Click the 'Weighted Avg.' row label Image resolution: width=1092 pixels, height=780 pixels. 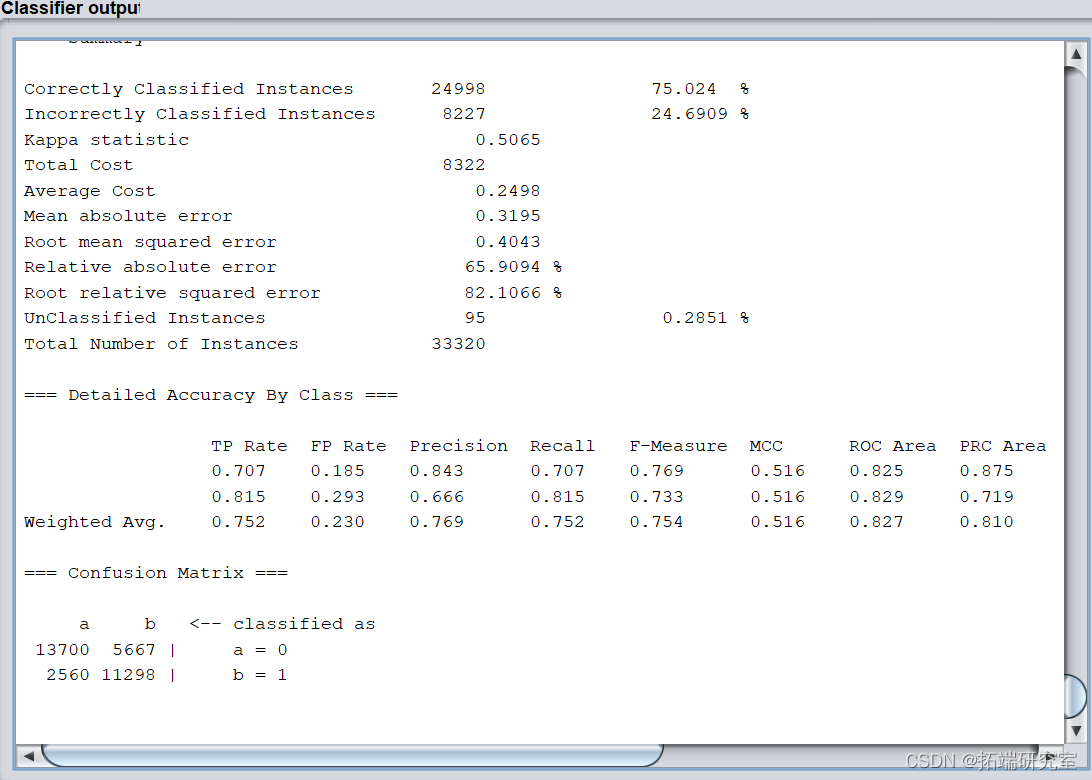click(95, 522)
